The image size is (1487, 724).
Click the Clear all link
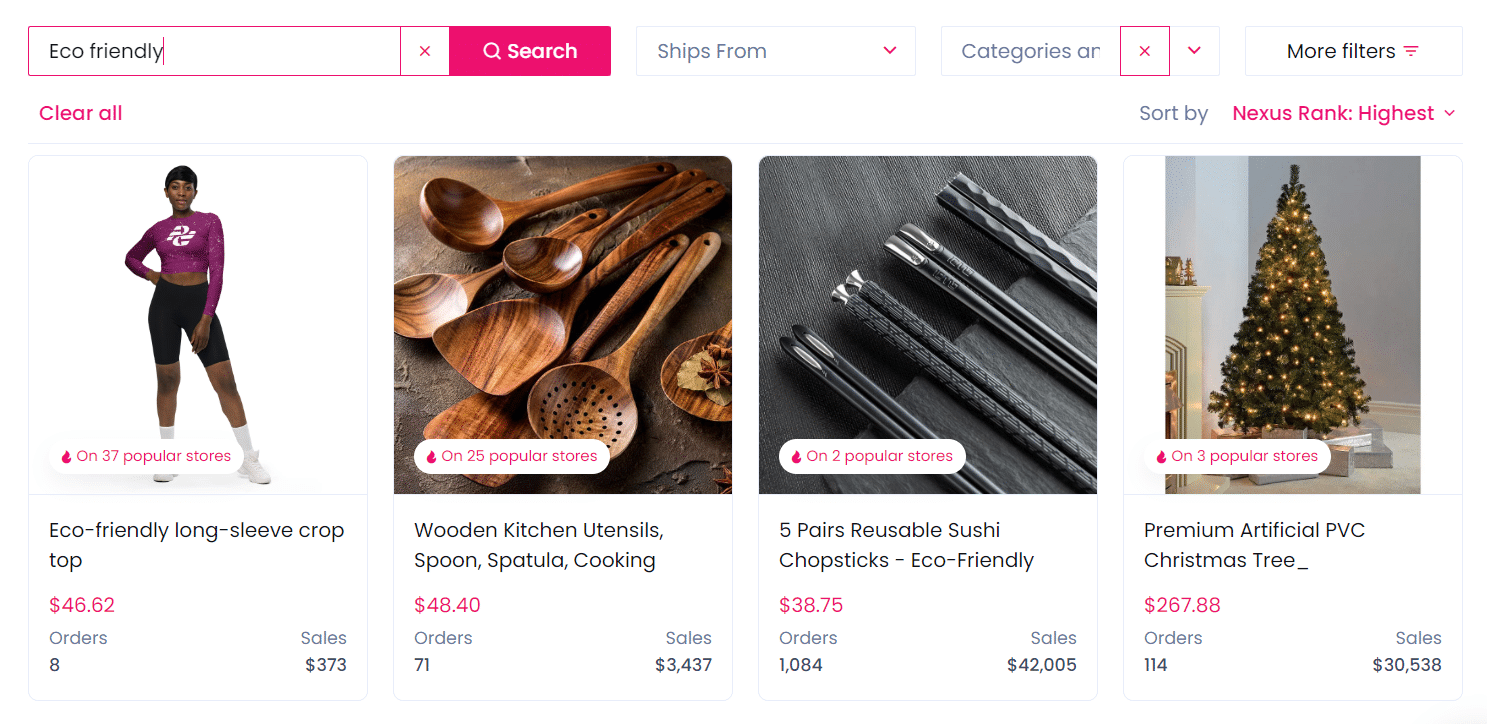81,113
